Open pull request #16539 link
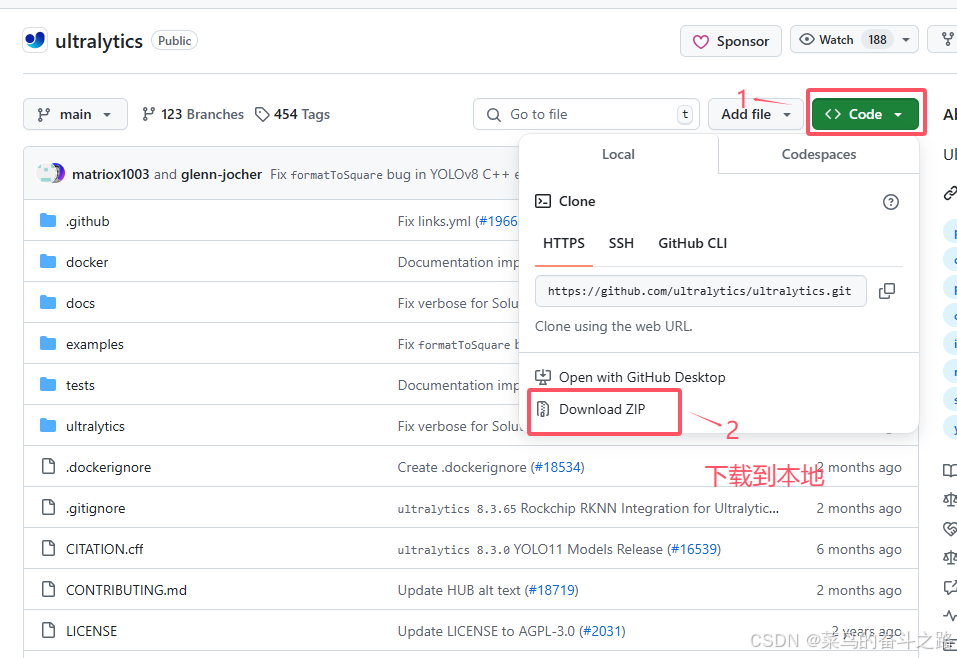The height and width of the screenshot is (658, 957). (x=694, y=549)
